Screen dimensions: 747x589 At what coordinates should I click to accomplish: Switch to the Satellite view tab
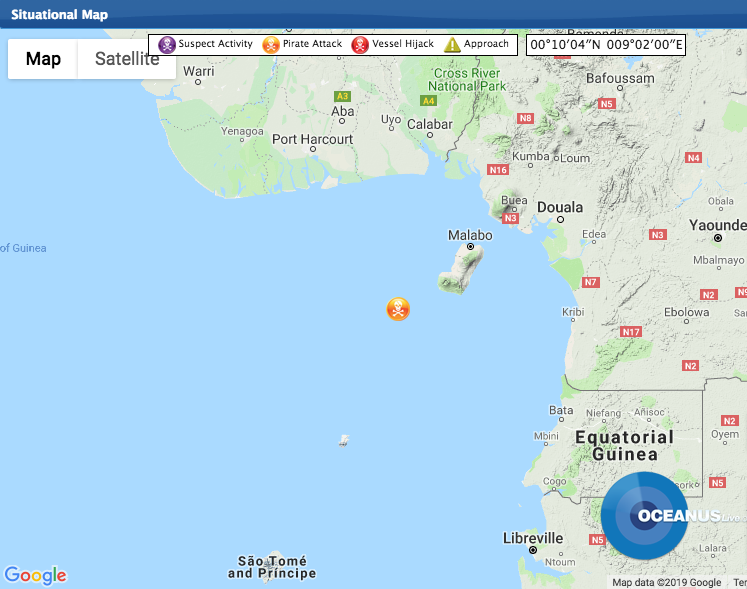(127, 59)
